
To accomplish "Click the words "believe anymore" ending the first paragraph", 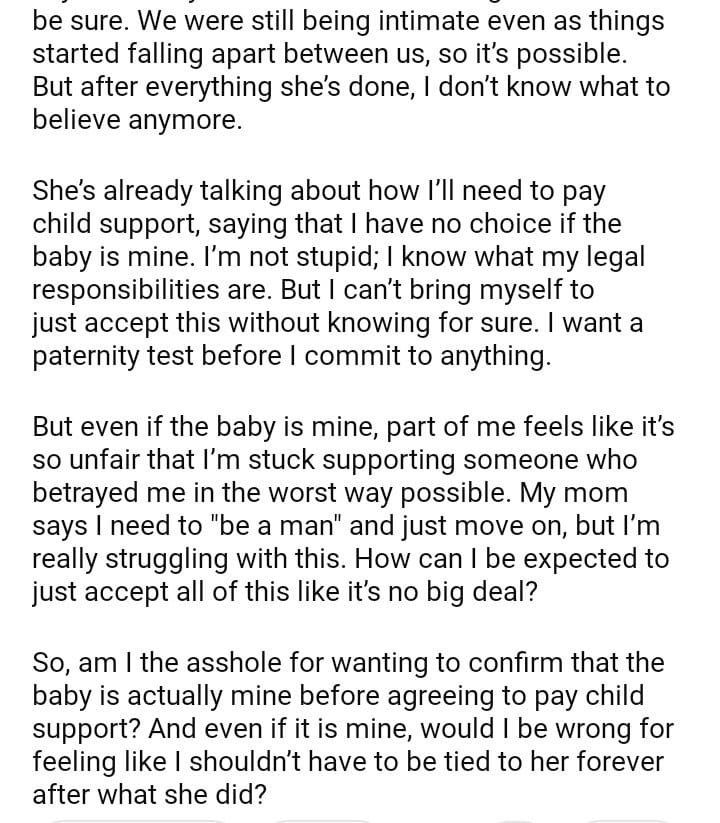I will (x=137, y=121).
